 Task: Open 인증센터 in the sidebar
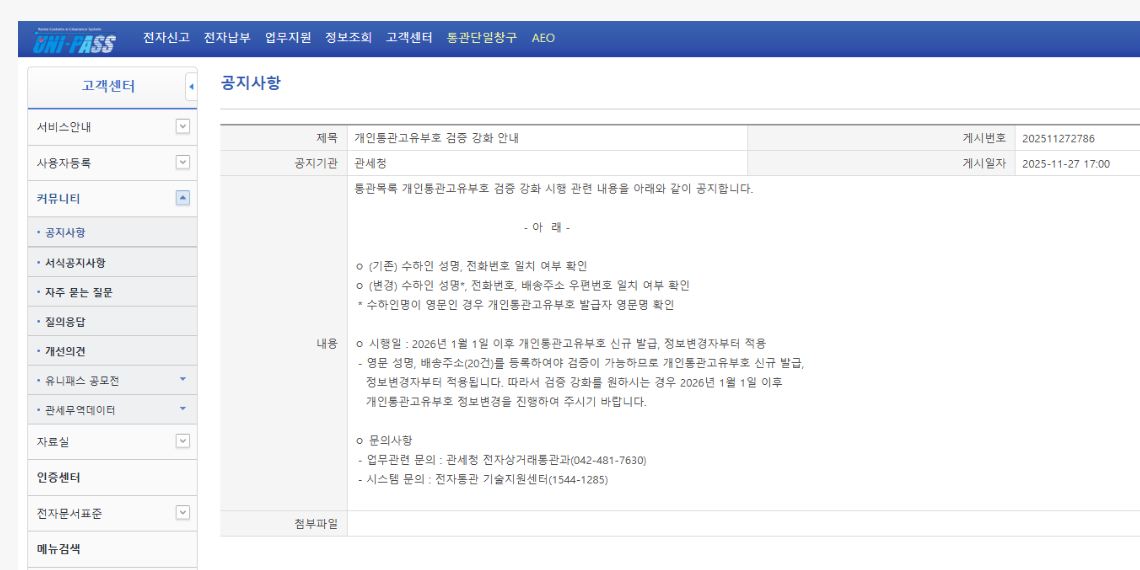pos(59,477)
